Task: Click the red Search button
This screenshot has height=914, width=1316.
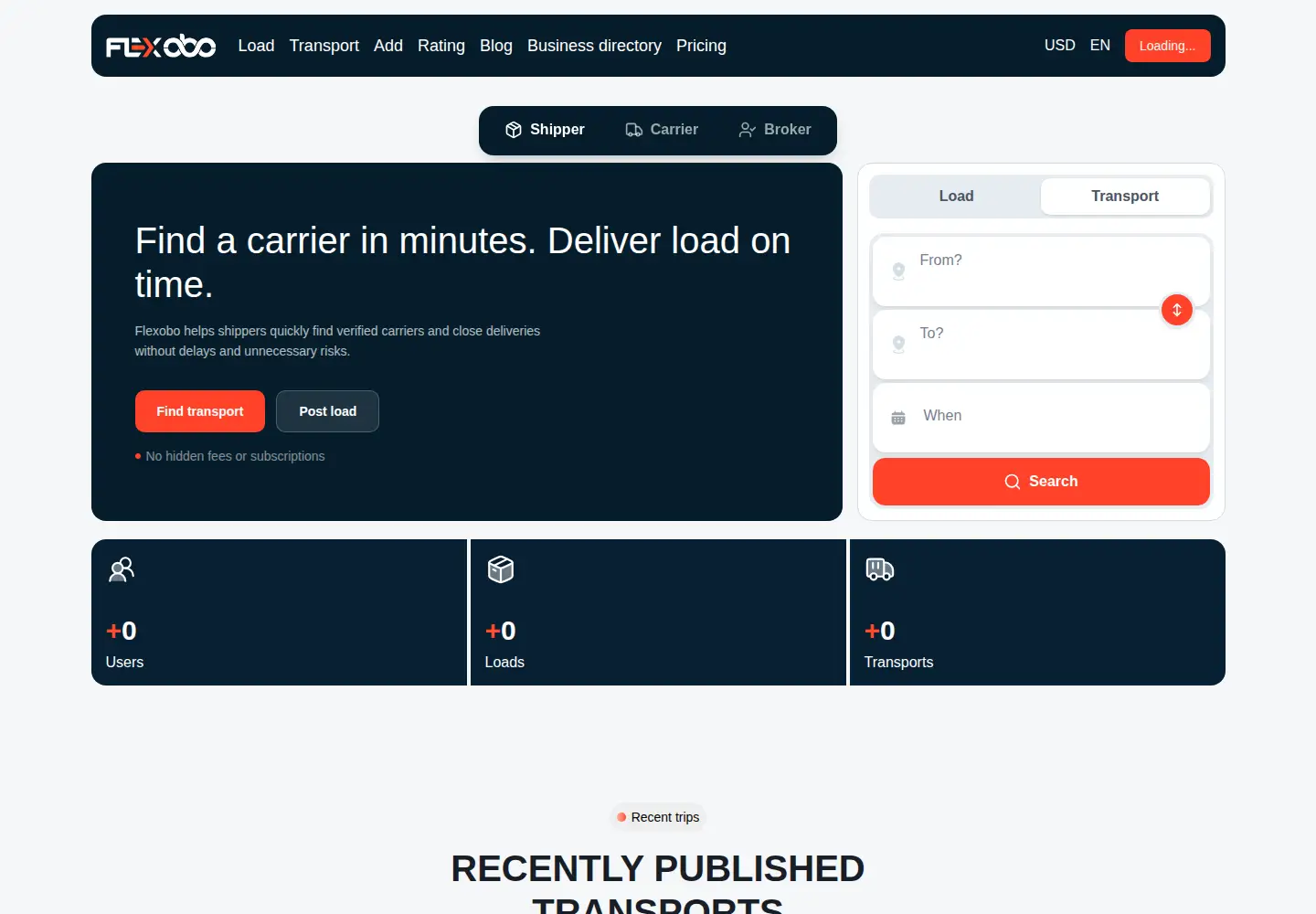Action: click(x=1041, y=482)
